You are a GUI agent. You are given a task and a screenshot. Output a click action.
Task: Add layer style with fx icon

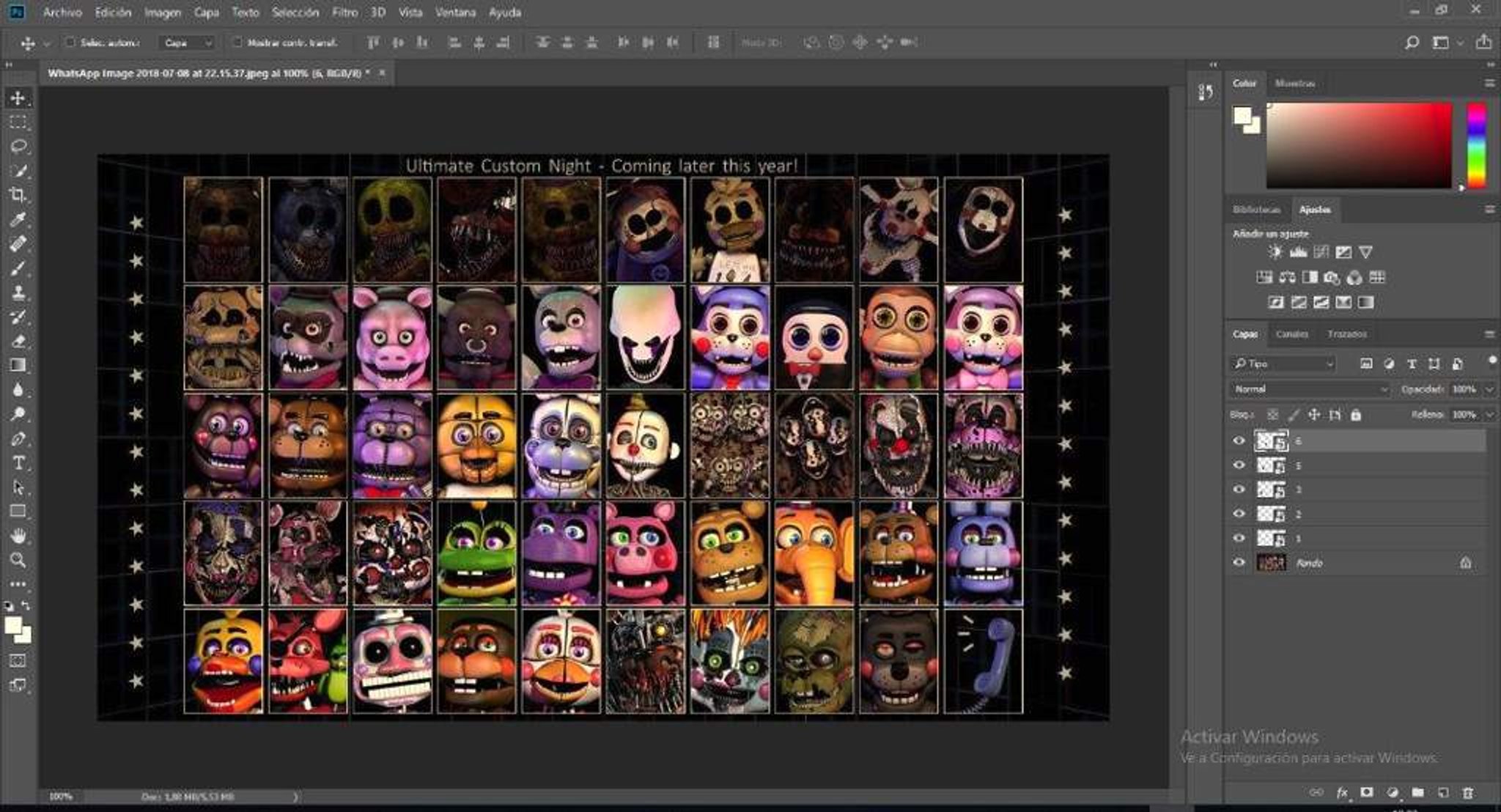(x=1342, y=793)
